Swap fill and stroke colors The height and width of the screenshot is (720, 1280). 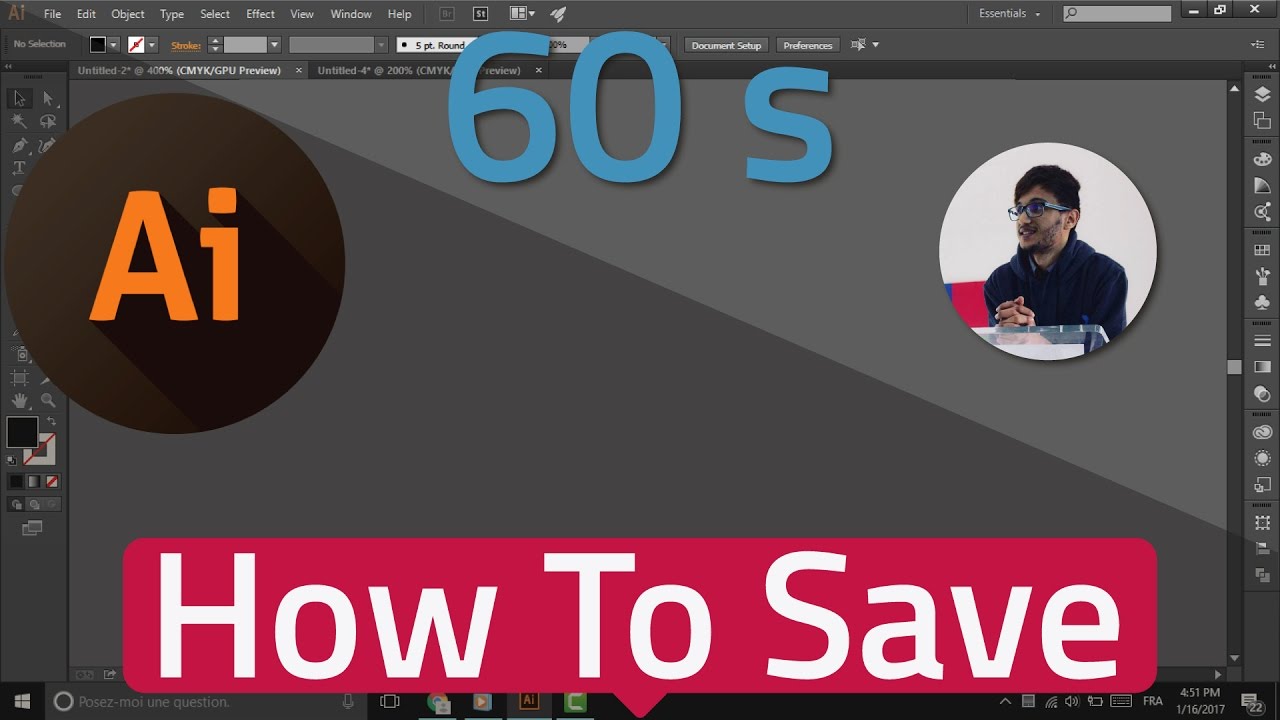click(x=52, y=422)
